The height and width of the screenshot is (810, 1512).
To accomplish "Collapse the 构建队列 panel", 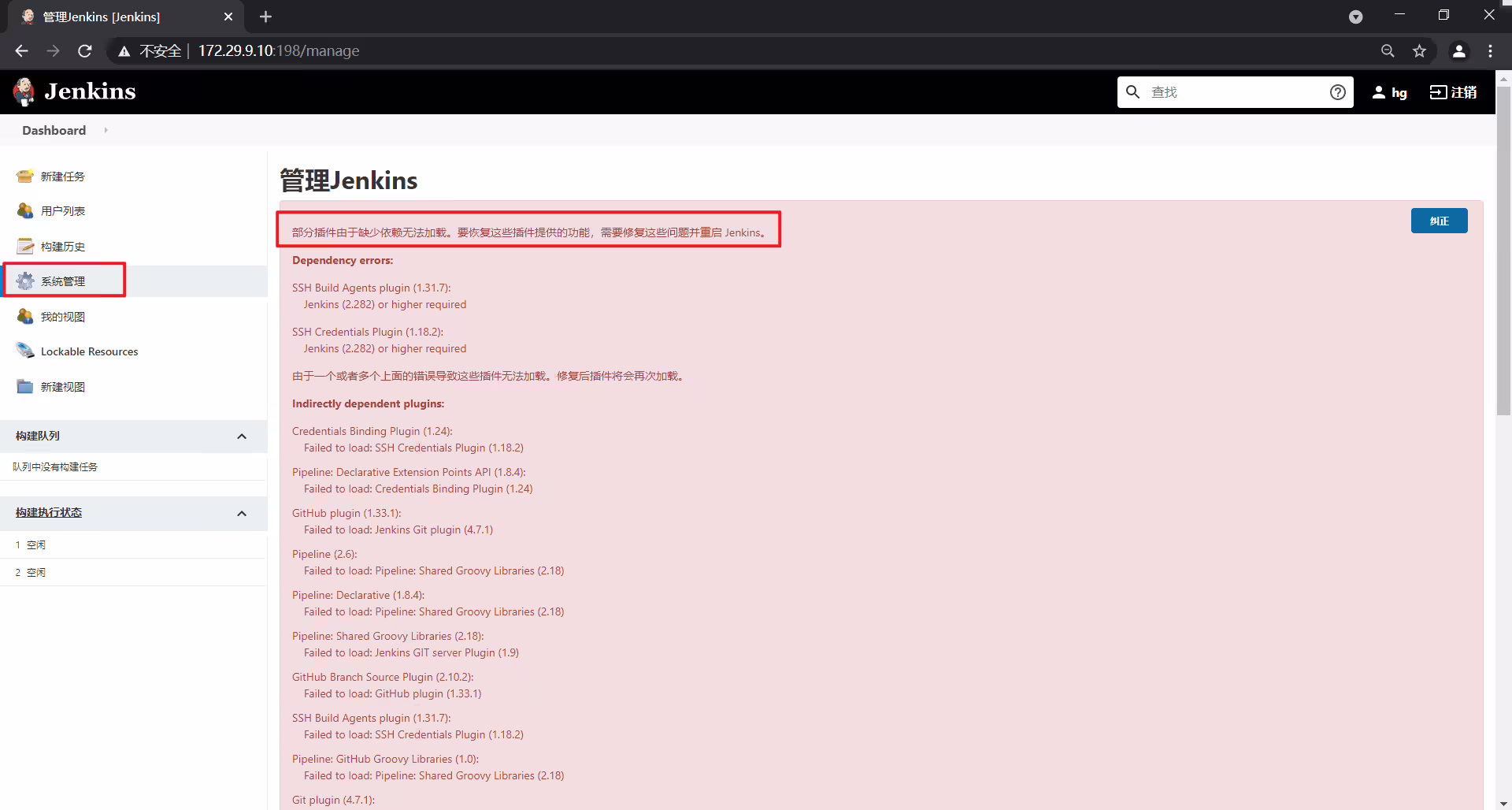I will tap(242, 436).
